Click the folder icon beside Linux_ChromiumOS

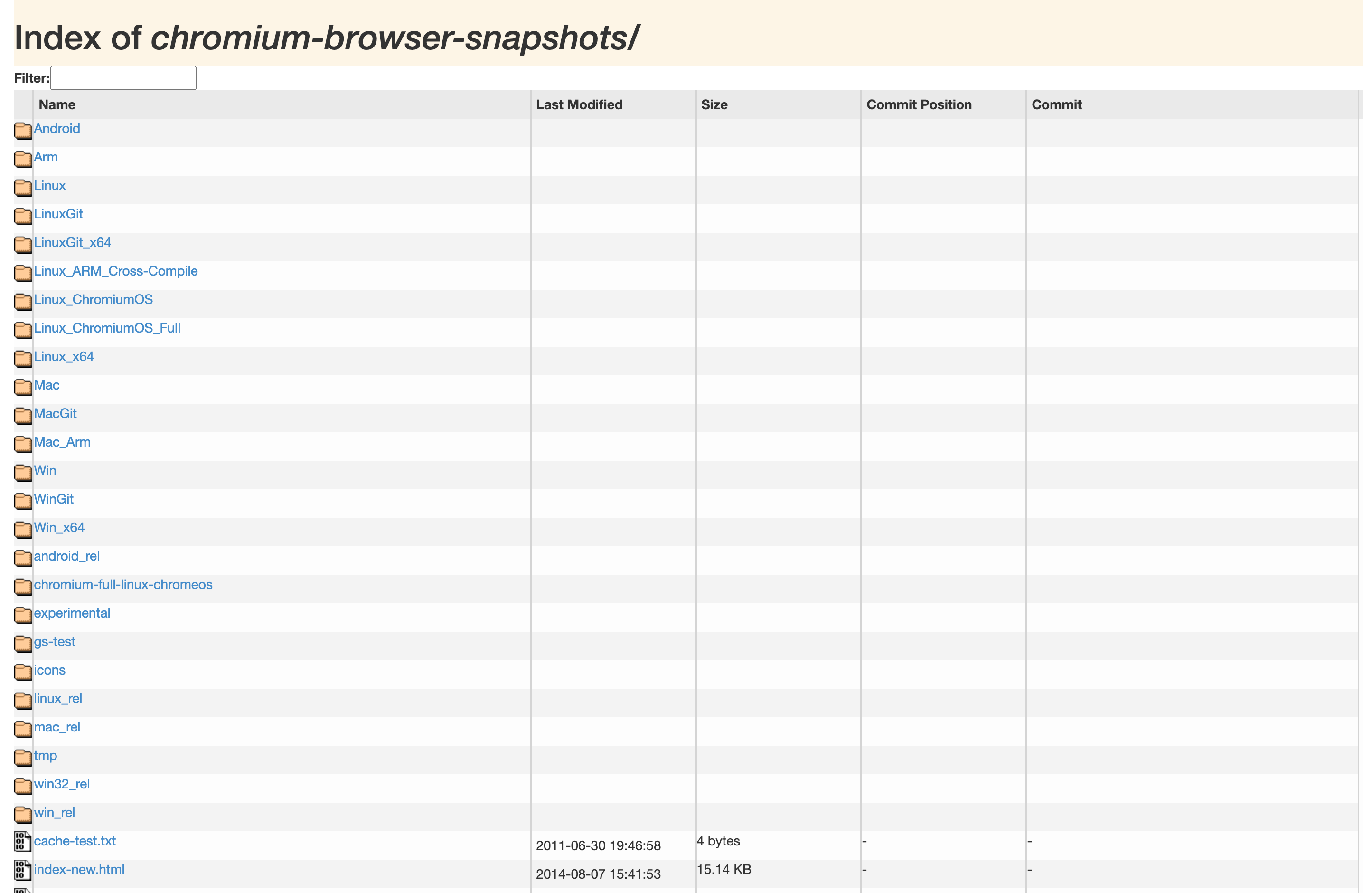click(23, 301)
